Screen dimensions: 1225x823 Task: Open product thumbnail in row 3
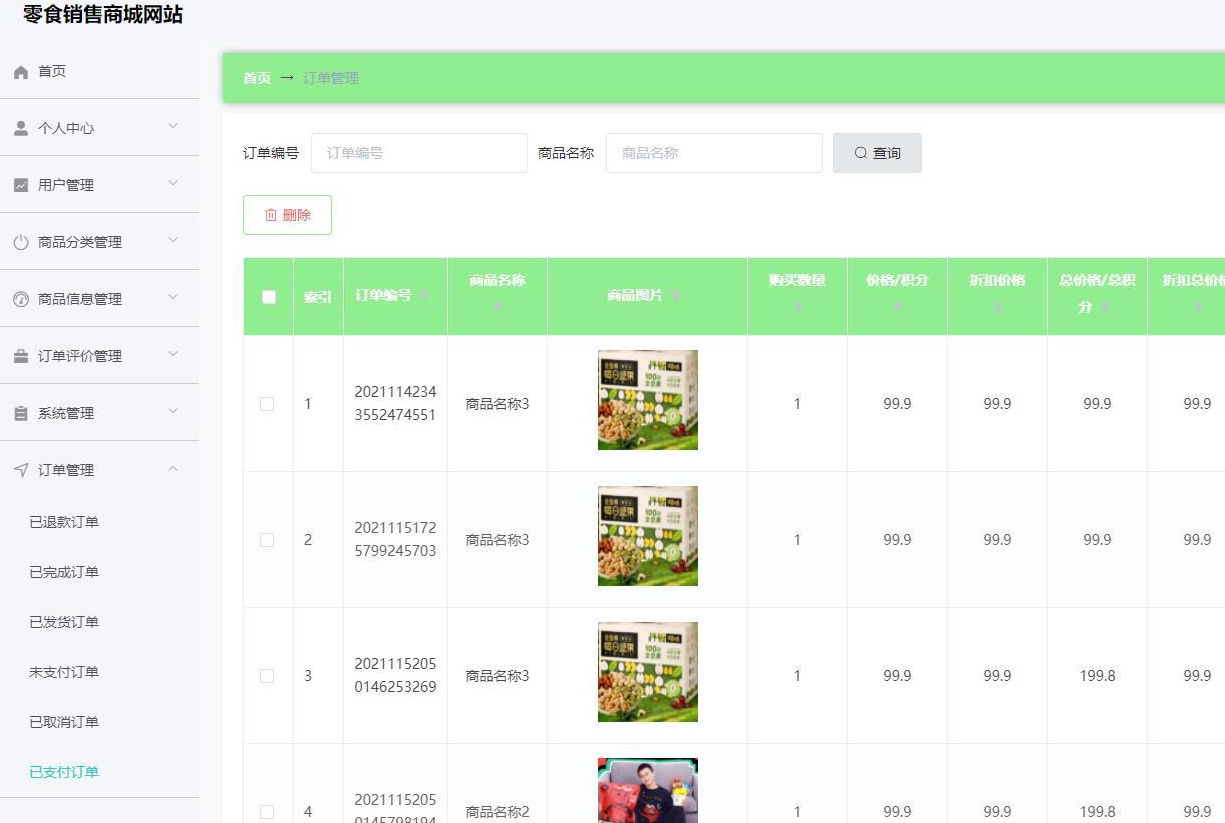(x=648, y=672)
